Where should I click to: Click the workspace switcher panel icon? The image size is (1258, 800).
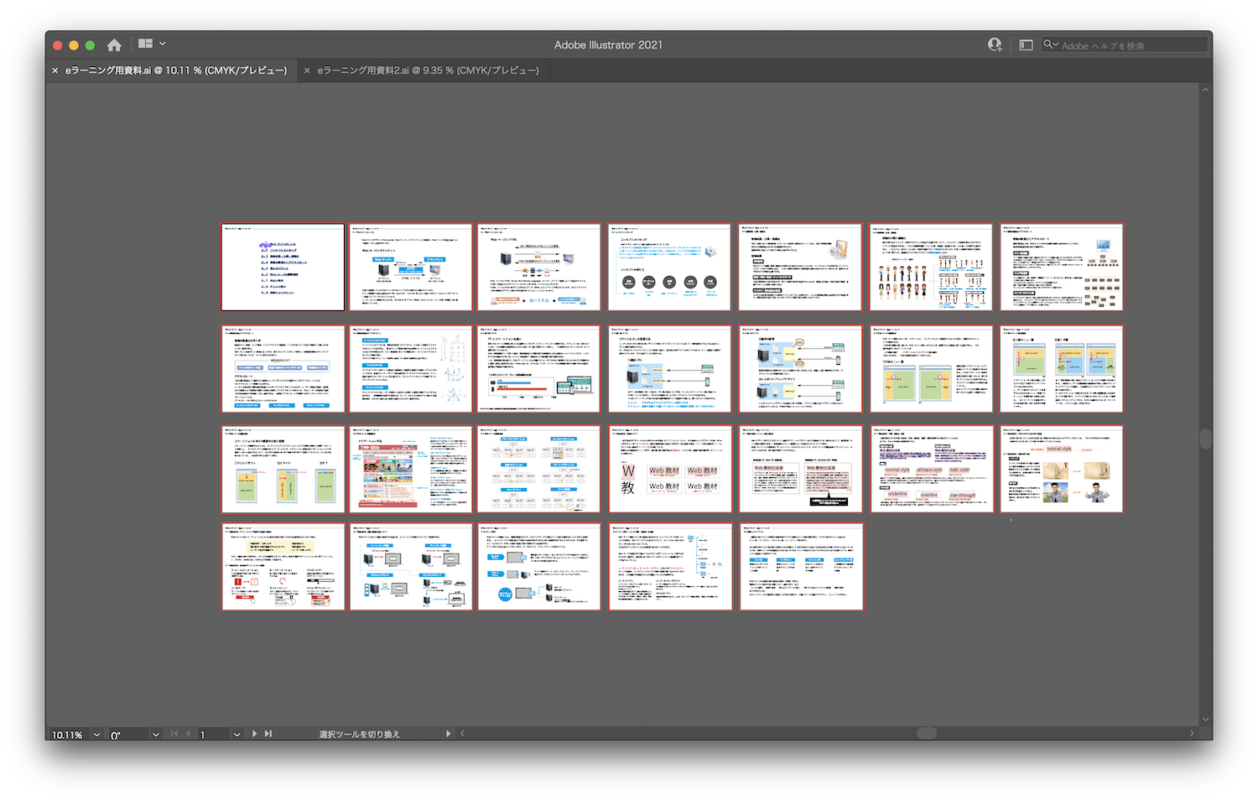click(1025, 45)
